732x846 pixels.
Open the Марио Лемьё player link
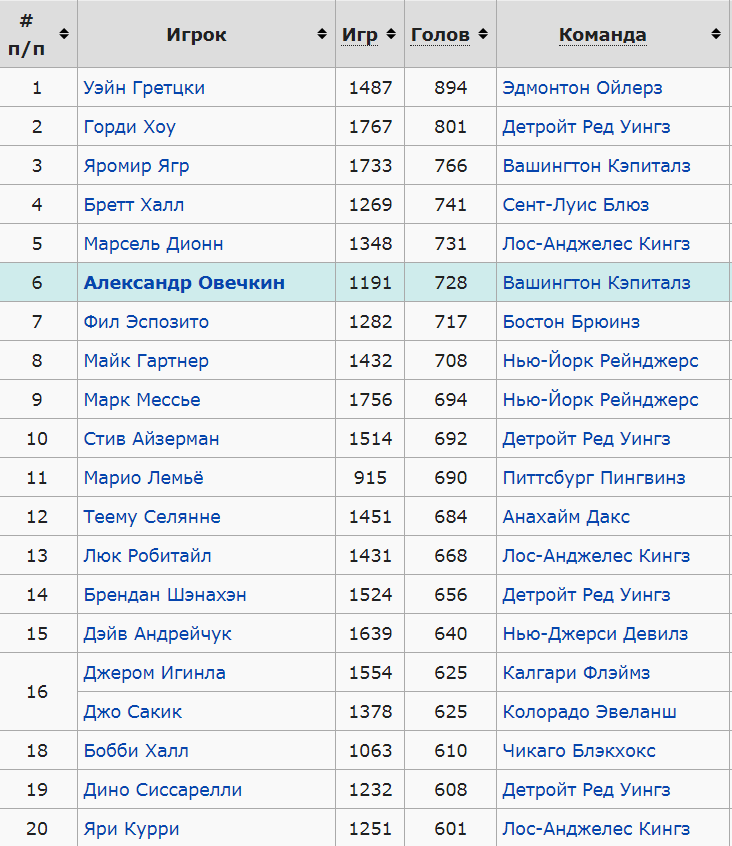pyautogui.click(x=143, y=477)
